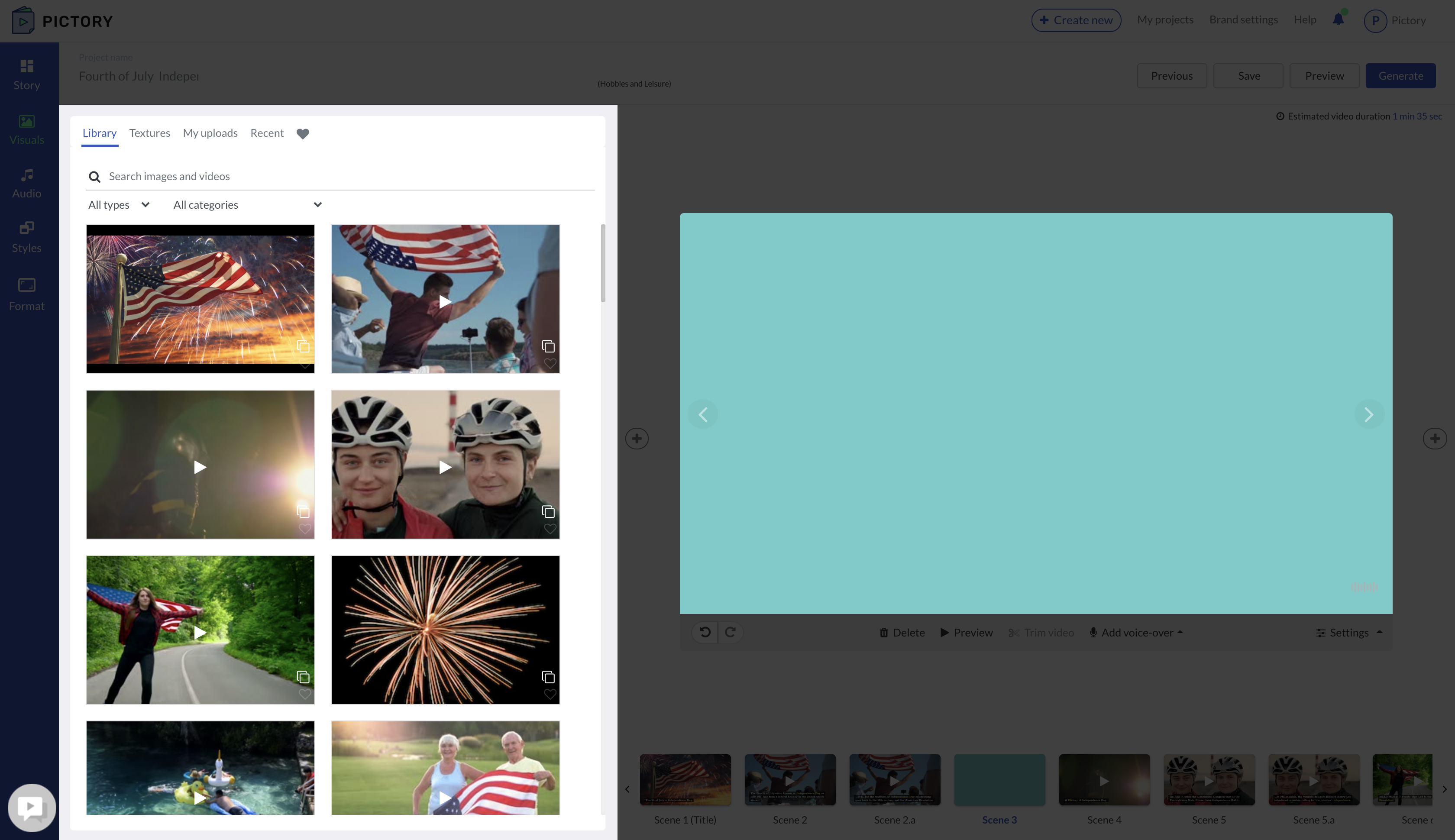
Task: Expand the All types dropdown
Action: coord(119,205)
